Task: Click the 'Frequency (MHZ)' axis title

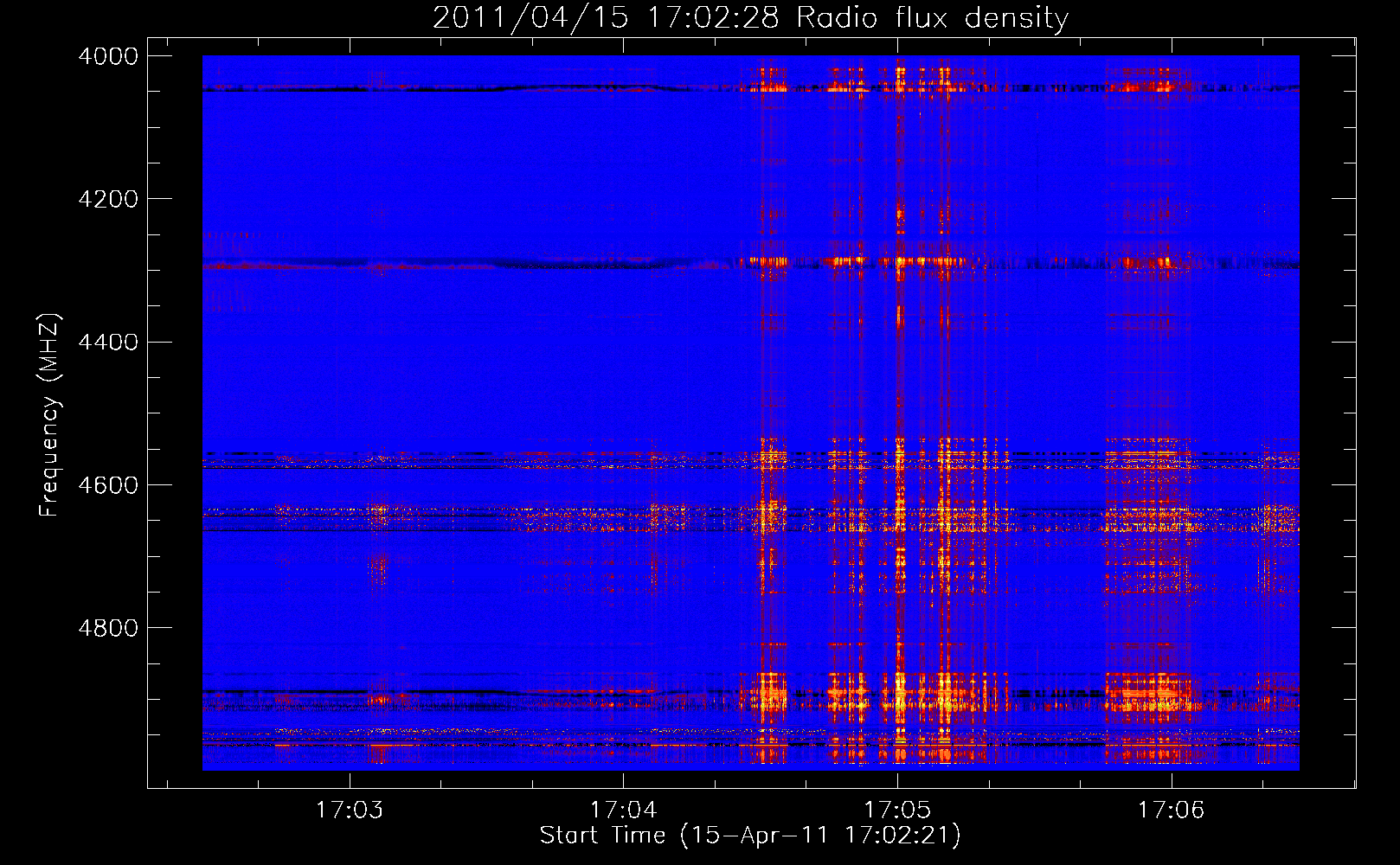Action: coord(50,415)
